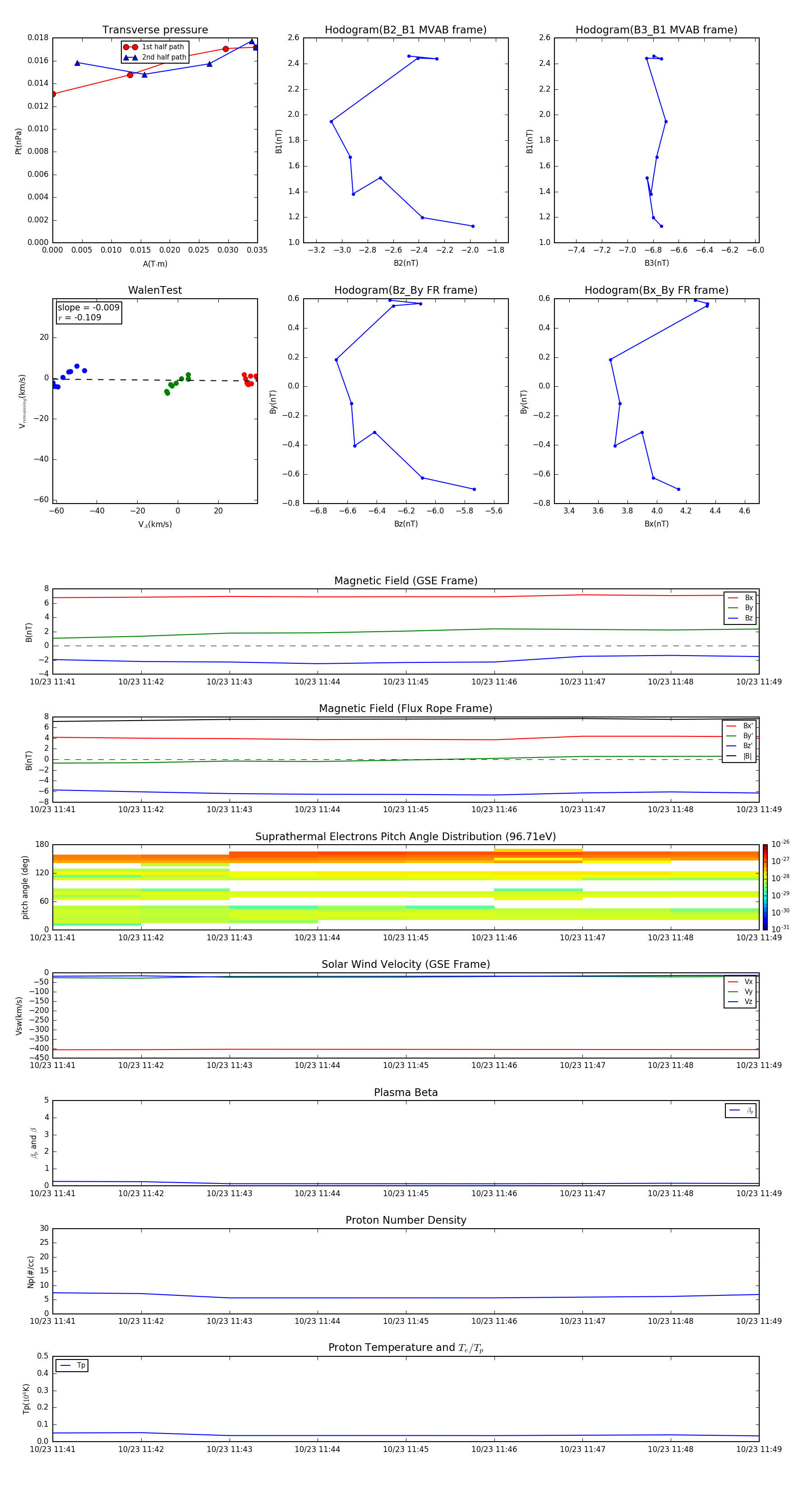Click the 10^-26 color bar label
This screenshot has height=1489, width=812.
[x=780, y=844]
